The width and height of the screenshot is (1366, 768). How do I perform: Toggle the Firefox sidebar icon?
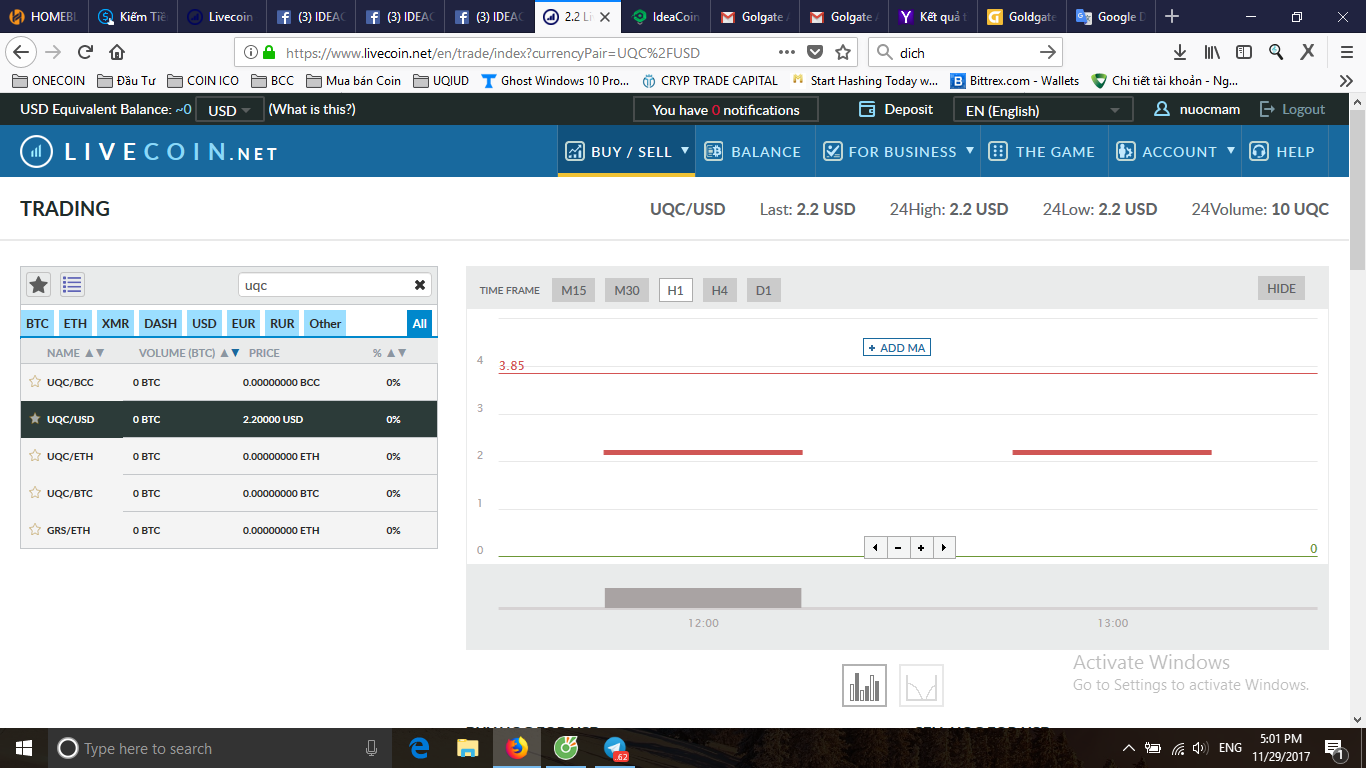pyautogui.click(x=1244, y=52)
